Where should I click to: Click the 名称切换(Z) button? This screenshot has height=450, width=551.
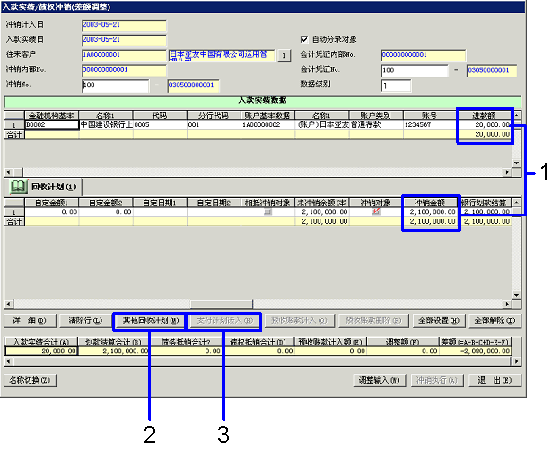tap(30, 380)
